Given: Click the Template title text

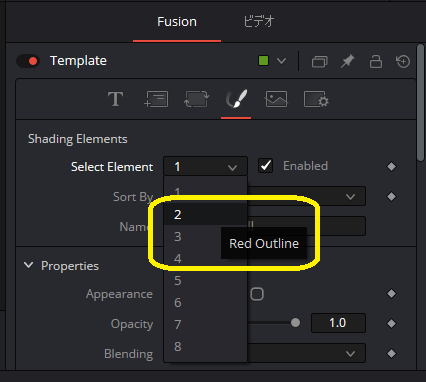Looking at the screenshot, I should (x=78, y=61).
